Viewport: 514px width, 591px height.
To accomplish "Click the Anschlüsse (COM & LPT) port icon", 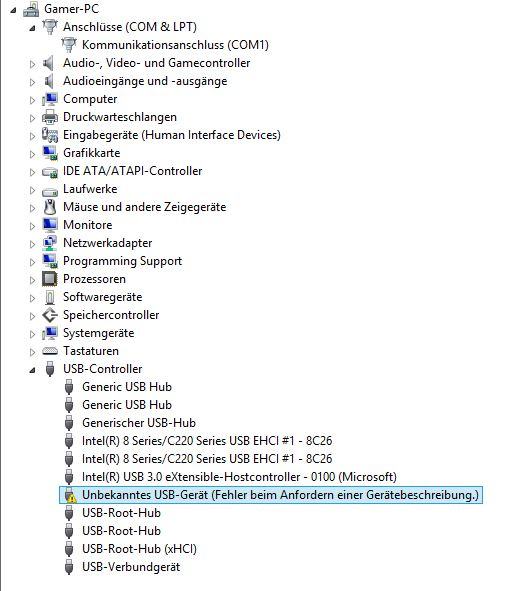I will pyautogui.click(x=50, y=27).
